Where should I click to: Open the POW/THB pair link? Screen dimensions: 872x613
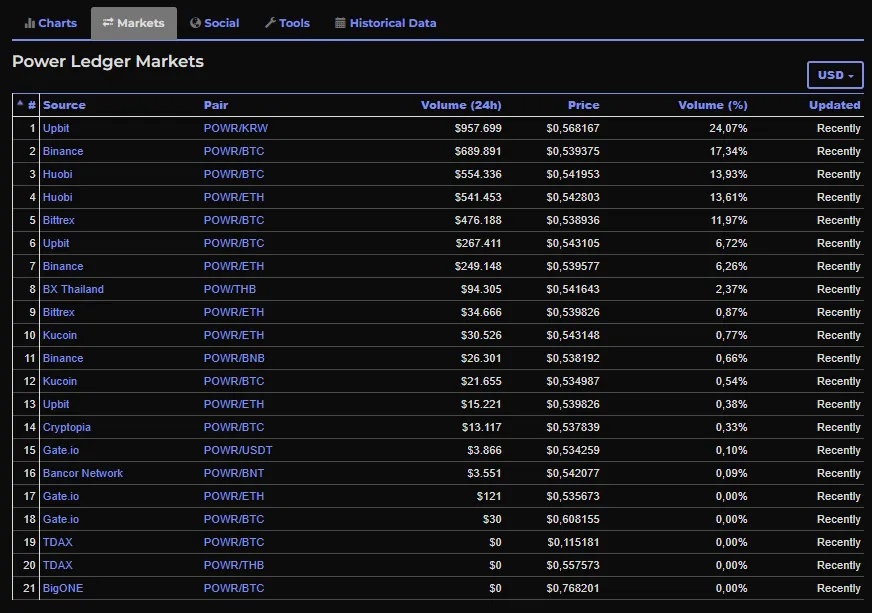tap(230, 289)
